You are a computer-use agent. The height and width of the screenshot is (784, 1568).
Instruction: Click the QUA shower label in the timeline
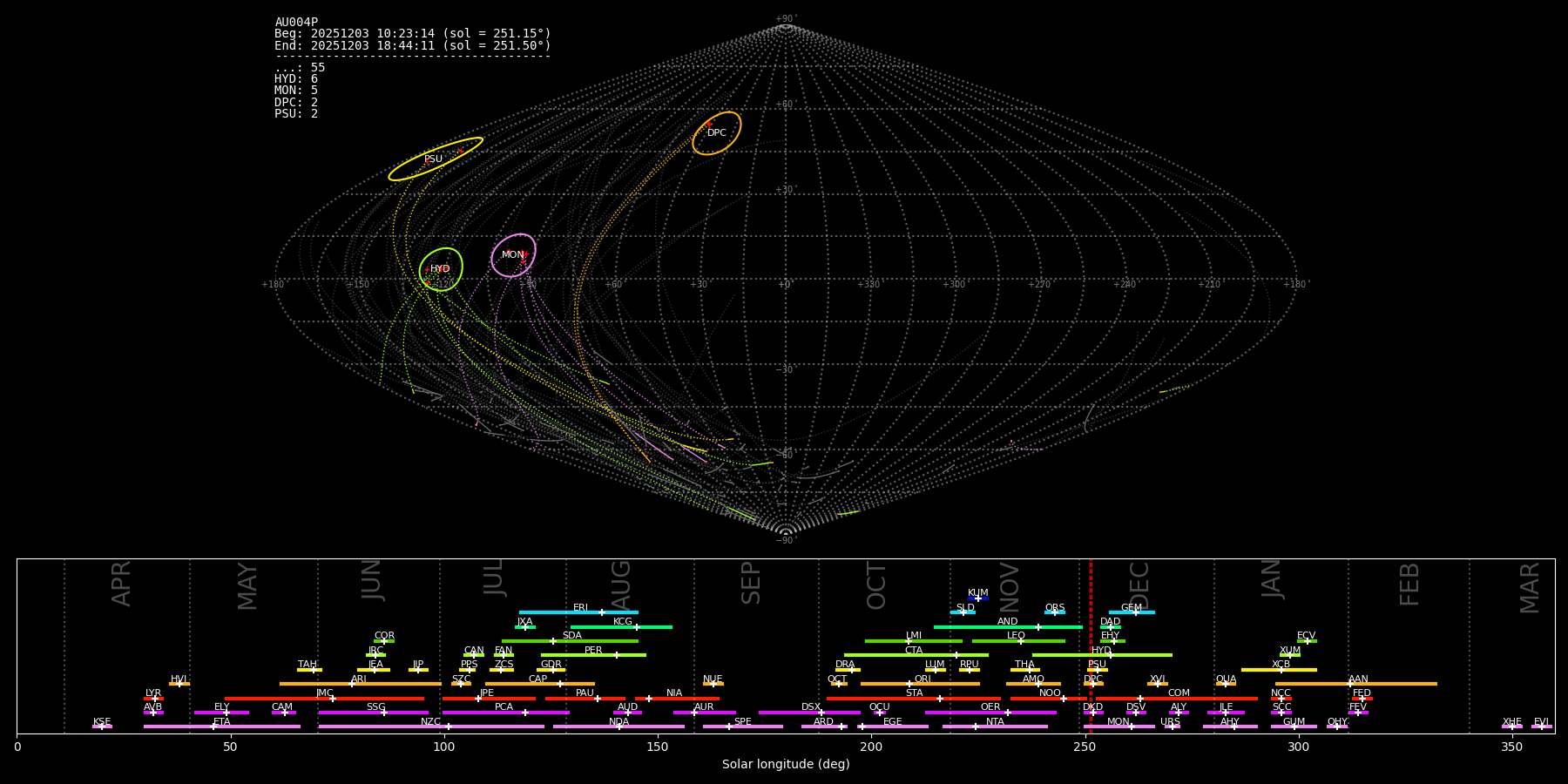click(x=1226, y=679)
